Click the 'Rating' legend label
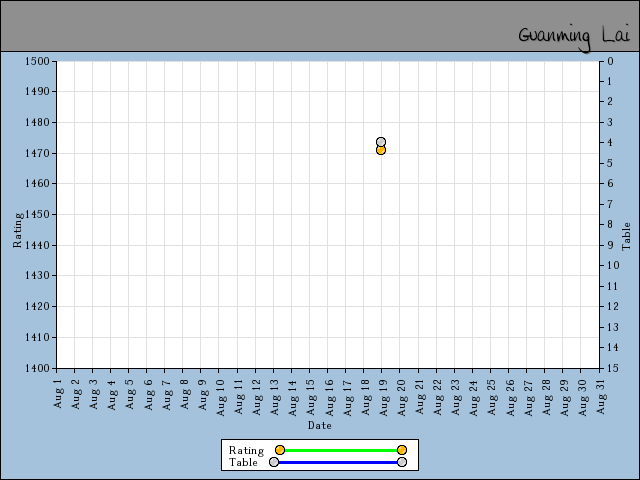This screenshot has width=640, height=480. 246,450
